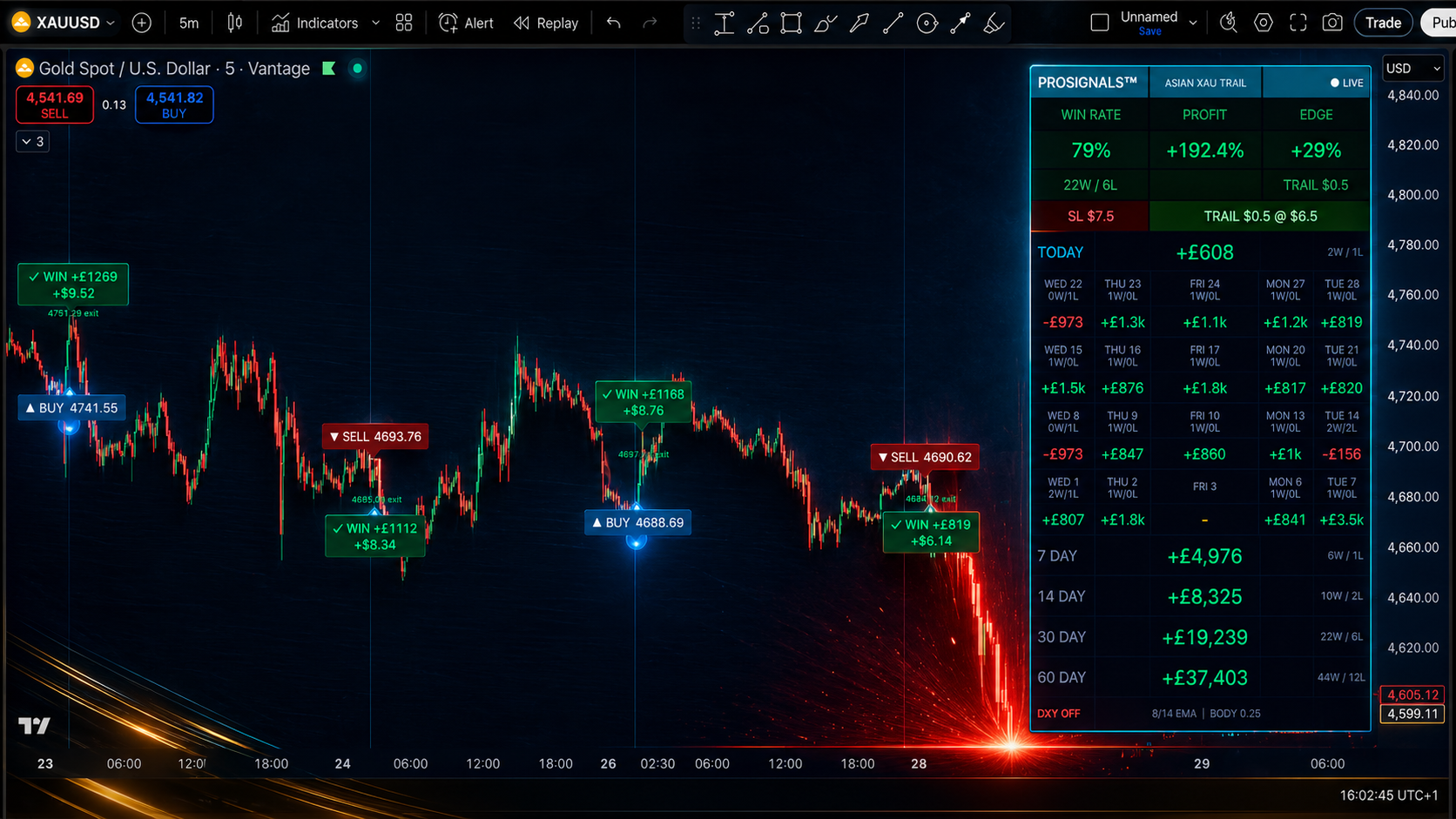The width and height of the screenshot is (1456, 819).
Task: Select the eraser tool
Action: point(994,23)
